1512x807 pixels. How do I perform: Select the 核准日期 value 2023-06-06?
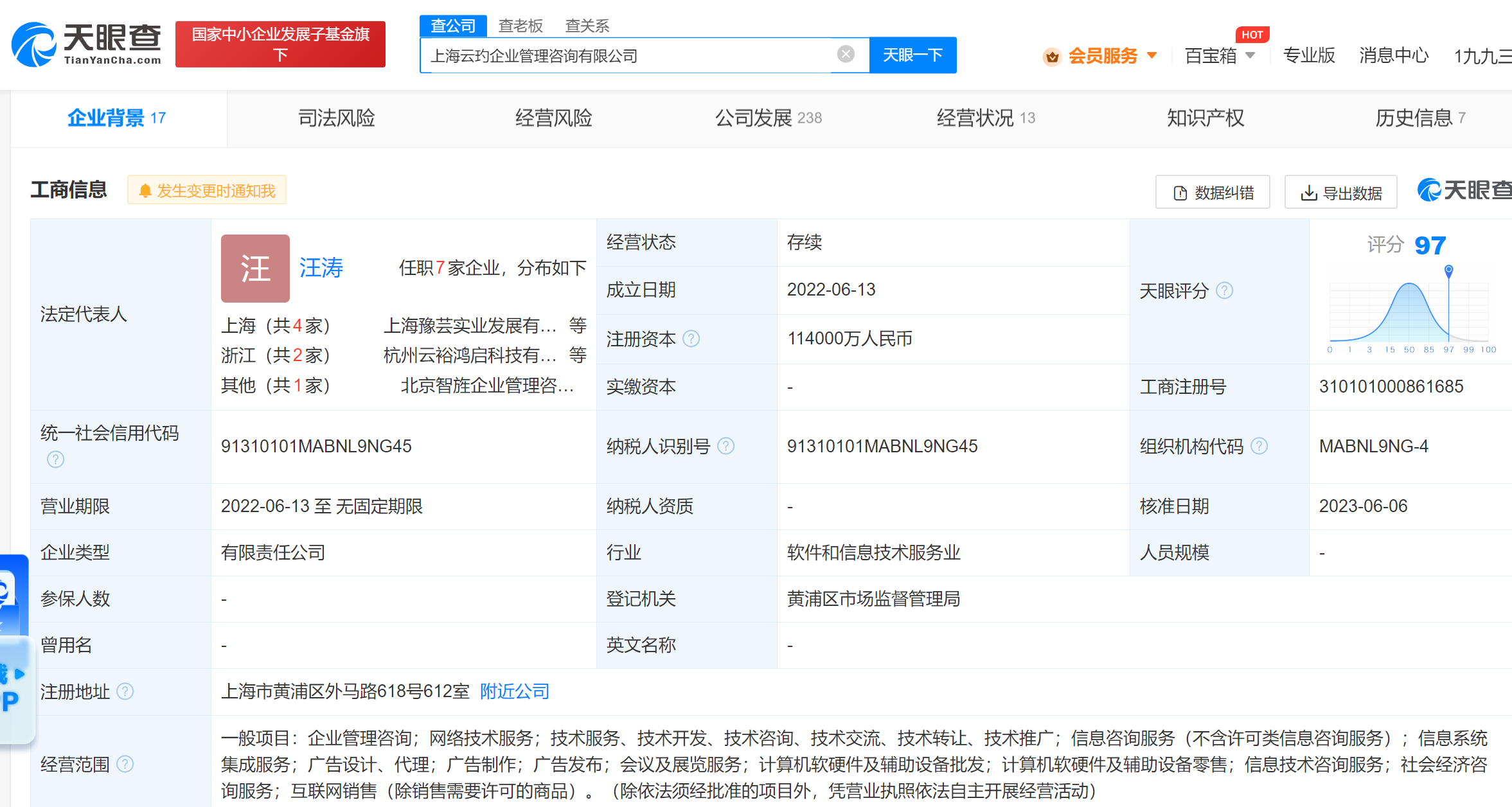(1363, 506)
